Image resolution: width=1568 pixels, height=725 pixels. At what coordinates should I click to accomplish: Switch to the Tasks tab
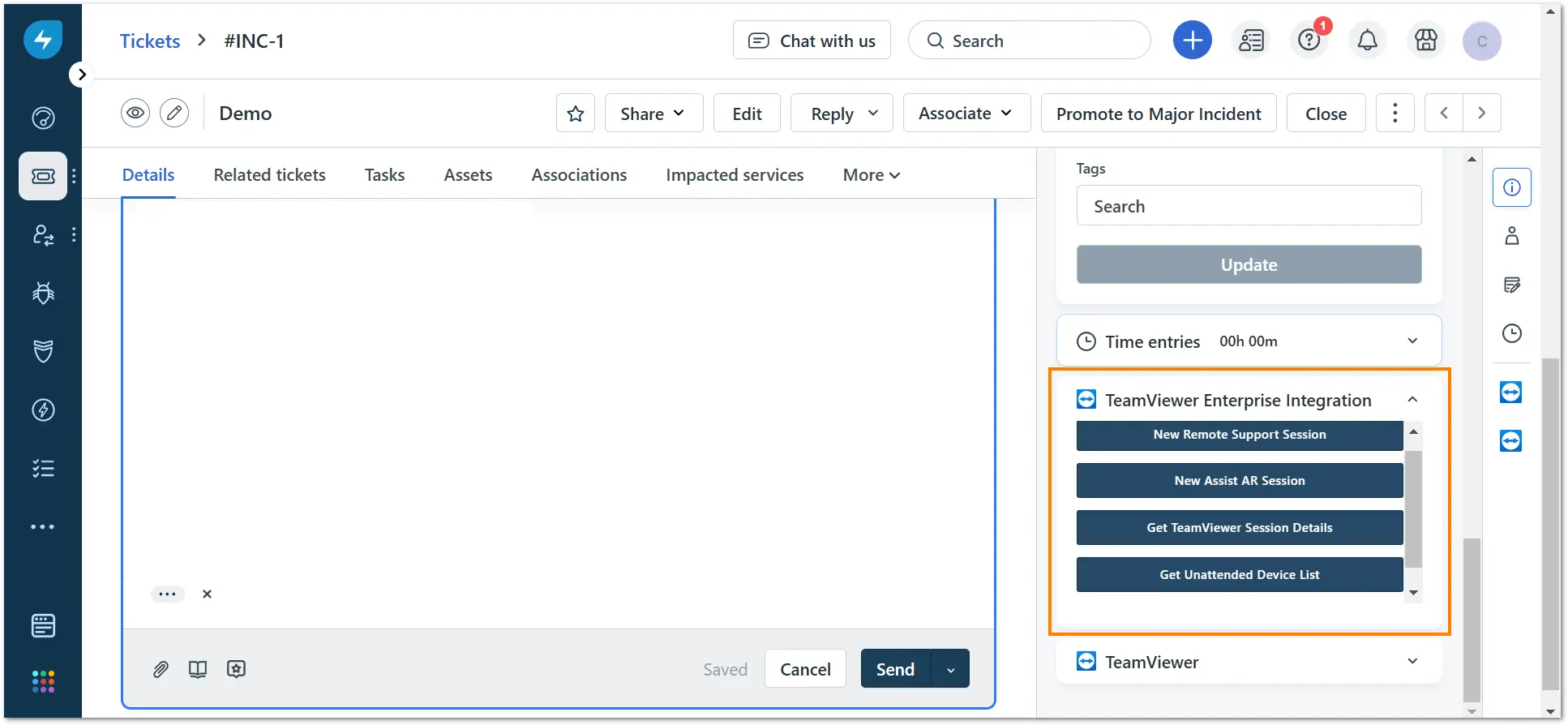(384, 175)
